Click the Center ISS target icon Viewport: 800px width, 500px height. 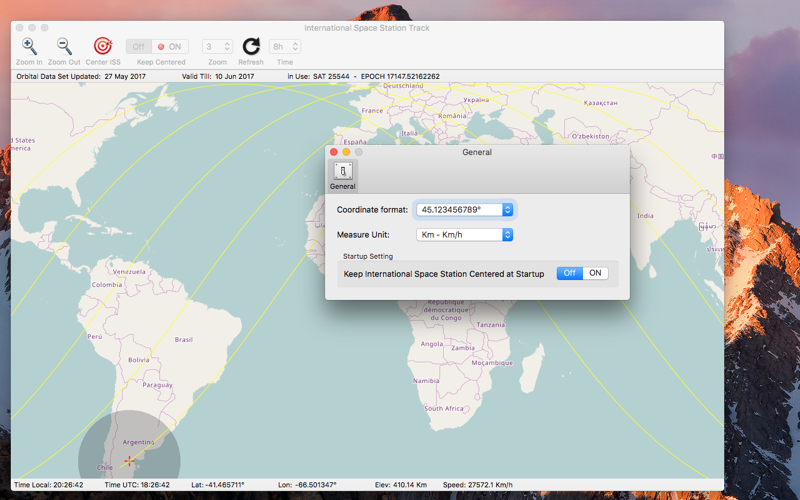tap(103, 46)
